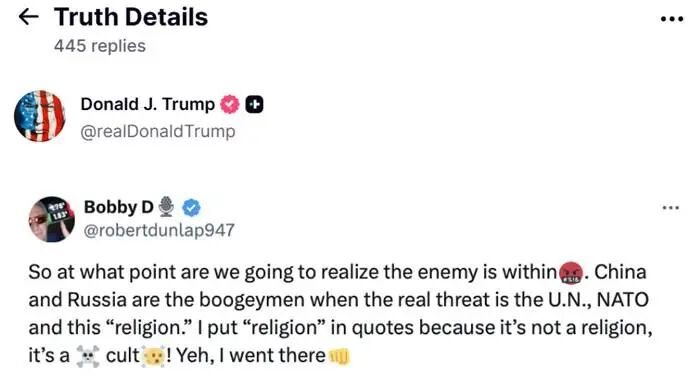
Task: Click the 445 replies count
Action: [100, 46]
